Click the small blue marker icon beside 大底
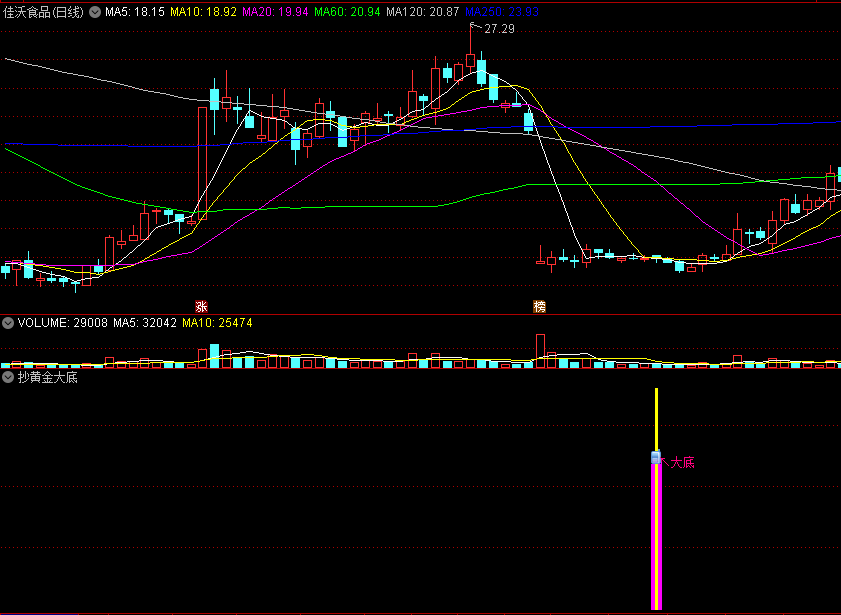The image size is (841, 615). point(656,457)
